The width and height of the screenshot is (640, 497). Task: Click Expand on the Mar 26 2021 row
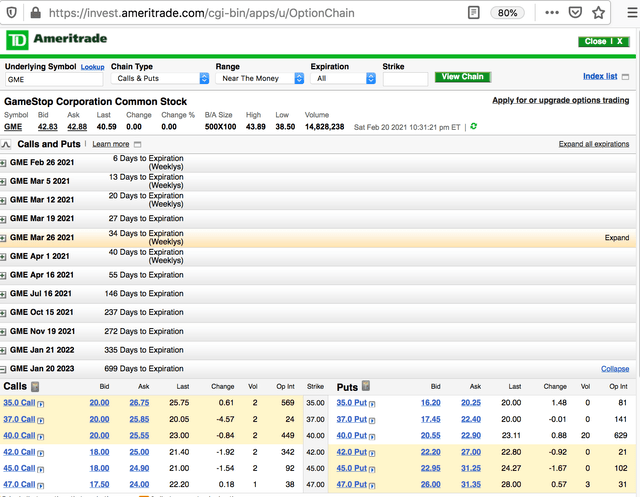[x=617, y=238]
